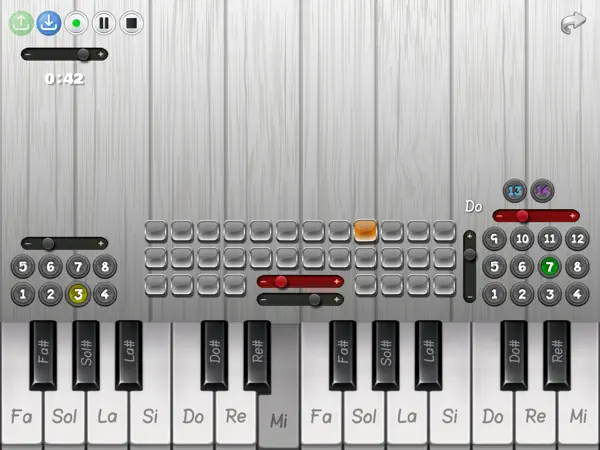
Task: Play the rightmost Do# black key
Action: [514, 355]
